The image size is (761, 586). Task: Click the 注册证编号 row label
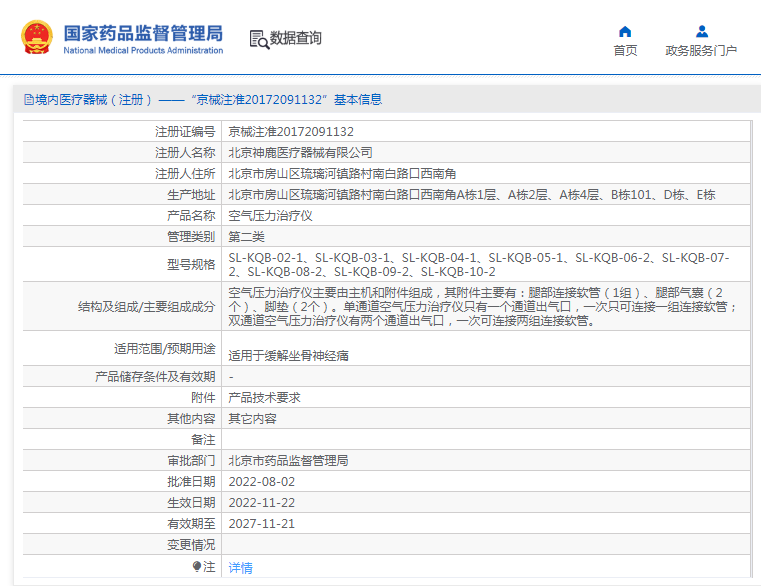[x=185, y=132]
